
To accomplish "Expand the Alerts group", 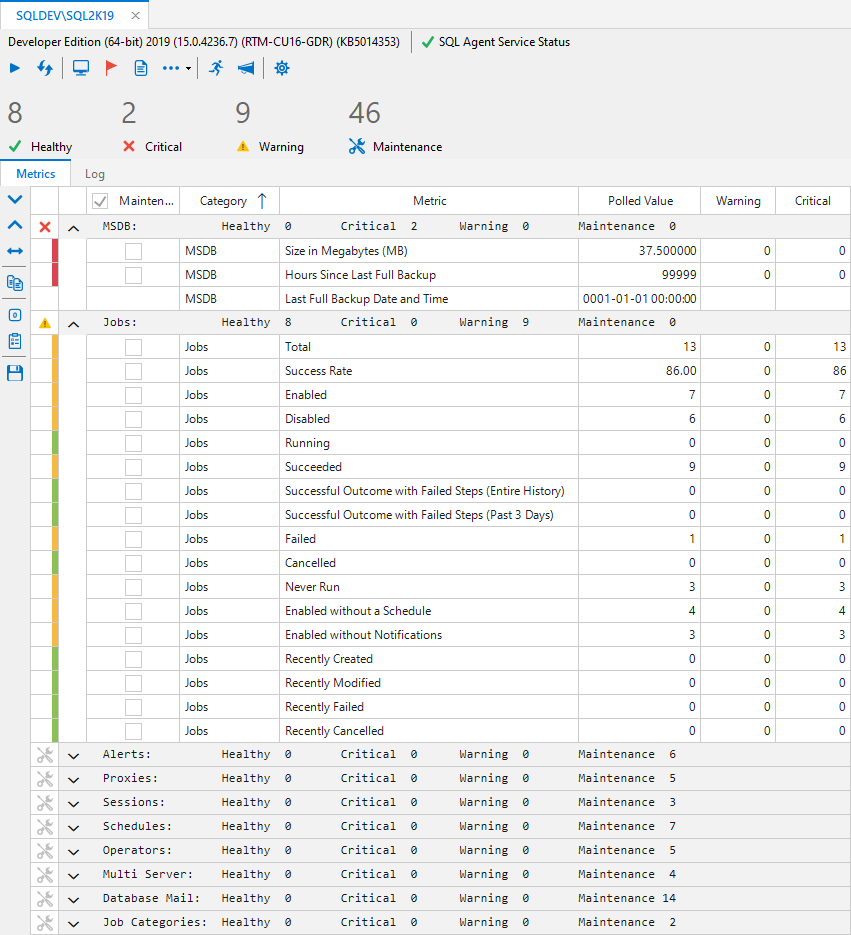I will click(73, 755).
